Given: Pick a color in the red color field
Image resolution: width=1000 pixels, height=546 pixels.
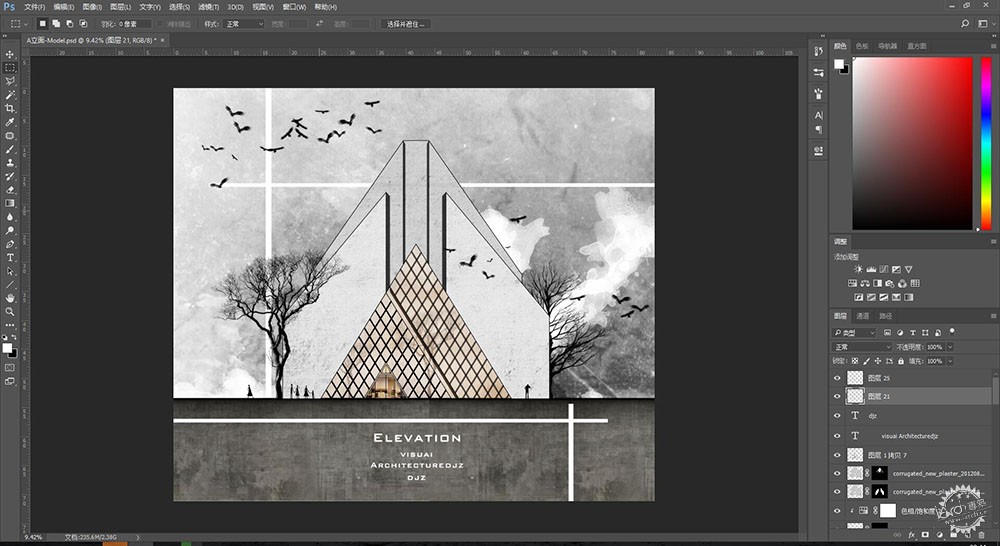Looking at the screenshot, I should click(x=913, y=143).
